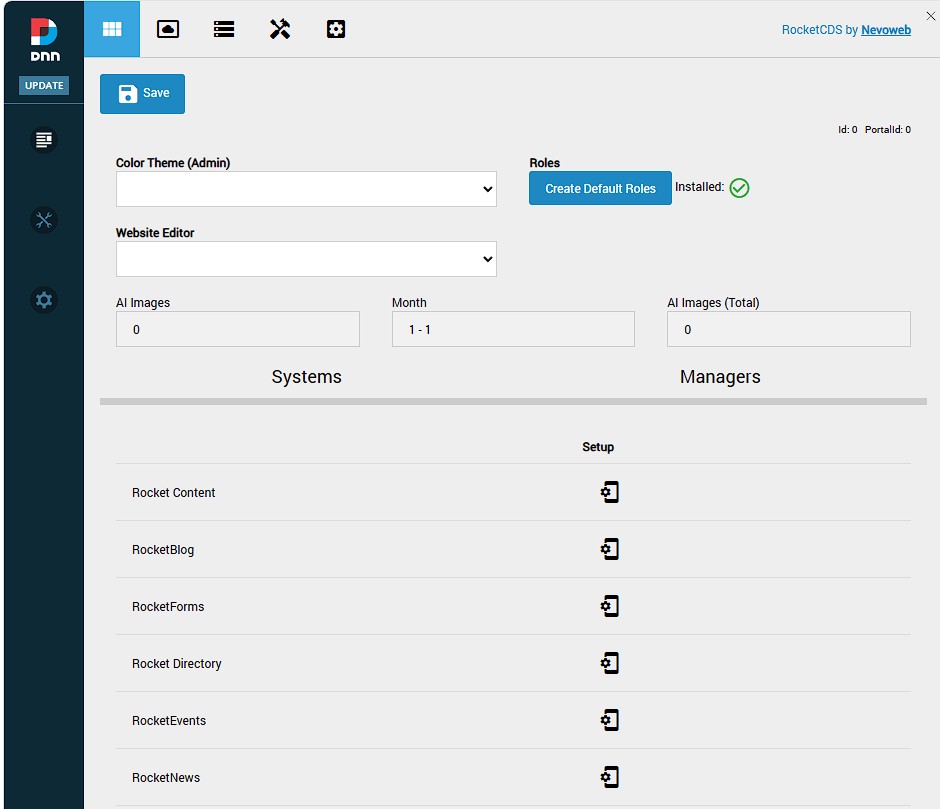This screenshot has height=809, width=940.
Task: Click the Save button
Action: click(143, 94)
